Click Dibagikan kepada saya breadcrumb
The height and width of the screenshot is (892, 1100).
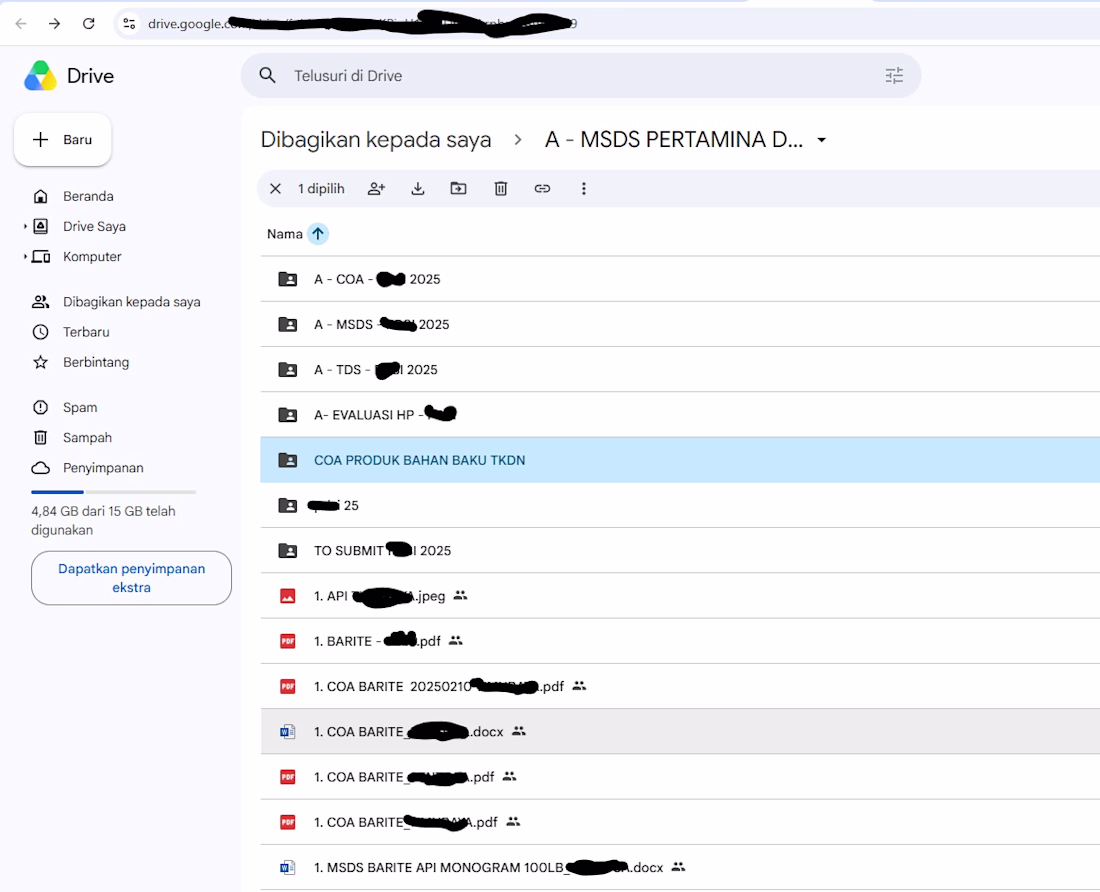(375, 140)
